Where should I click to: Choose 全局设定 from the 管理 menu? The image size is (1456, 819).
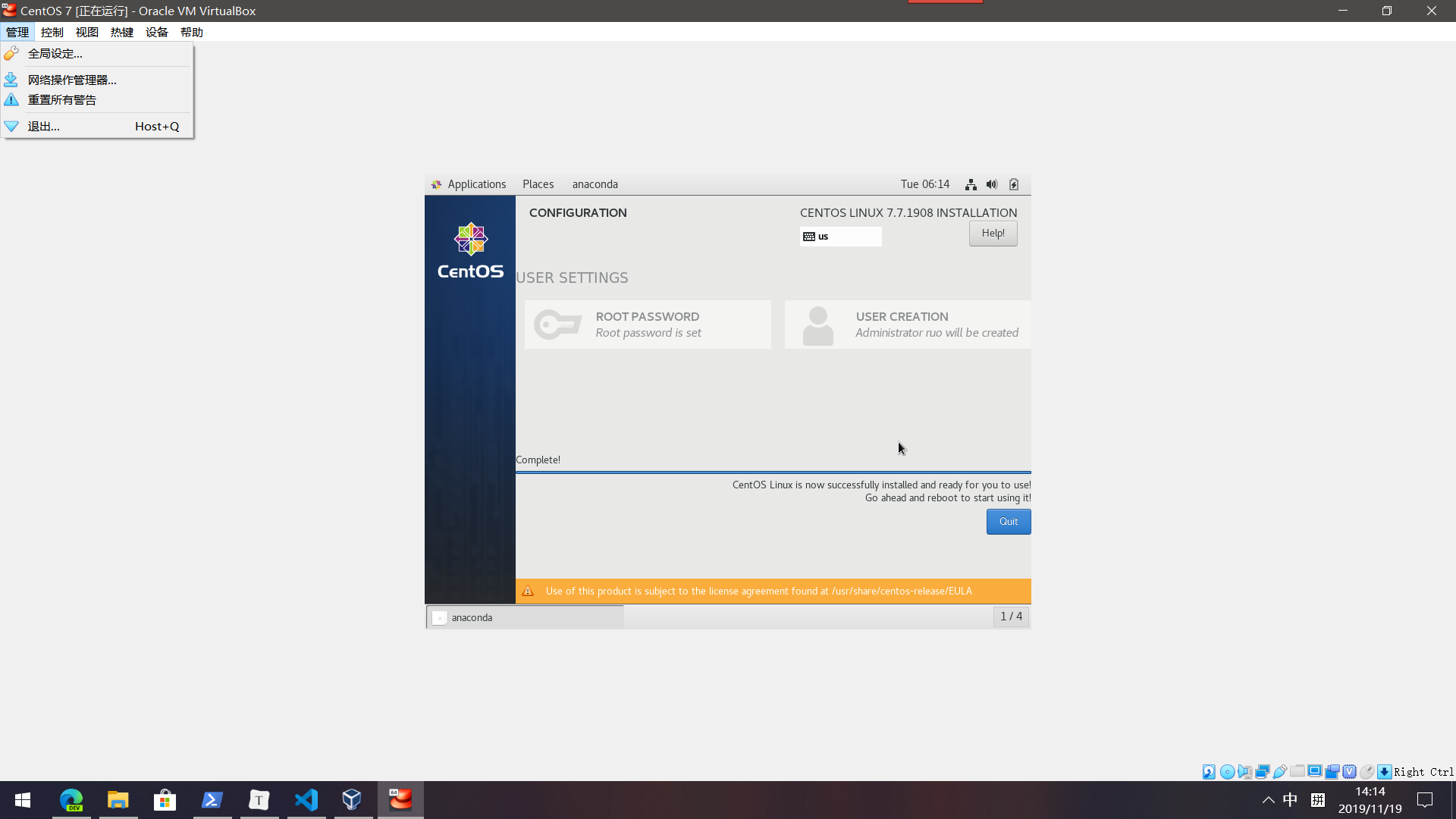point(55,54)
